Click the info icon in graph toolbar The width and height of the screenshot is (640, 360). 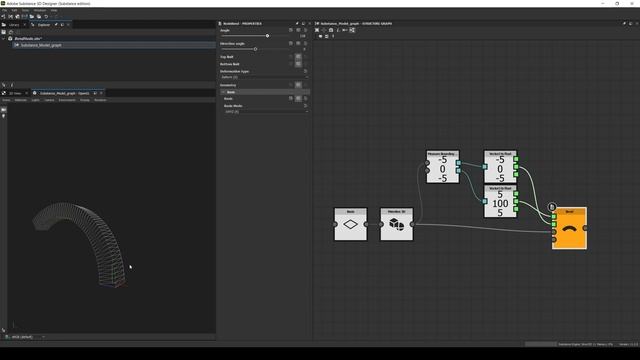tap(338, 30)
